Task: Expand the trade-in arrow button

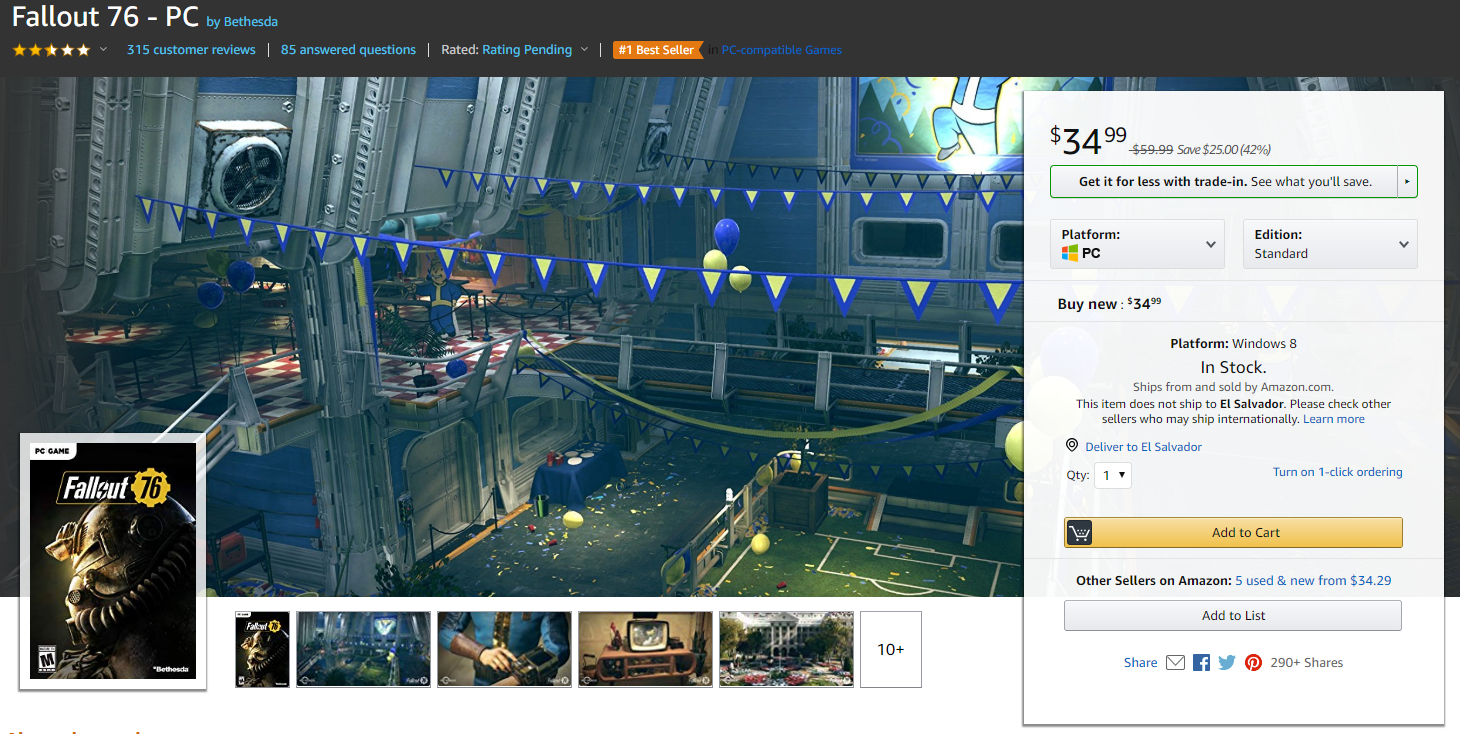Action: (1407, 182)
